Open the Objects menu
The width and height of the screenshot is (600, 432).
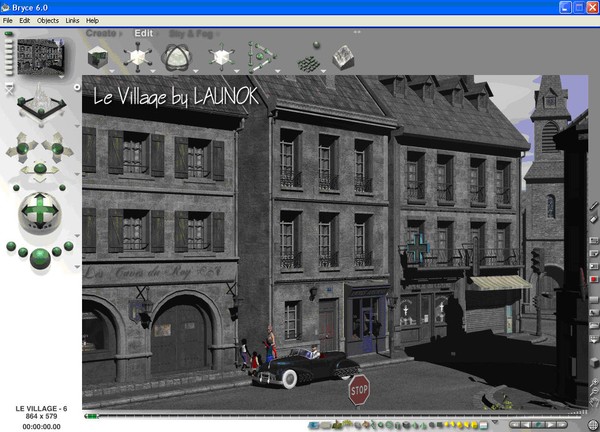(48, 21)
